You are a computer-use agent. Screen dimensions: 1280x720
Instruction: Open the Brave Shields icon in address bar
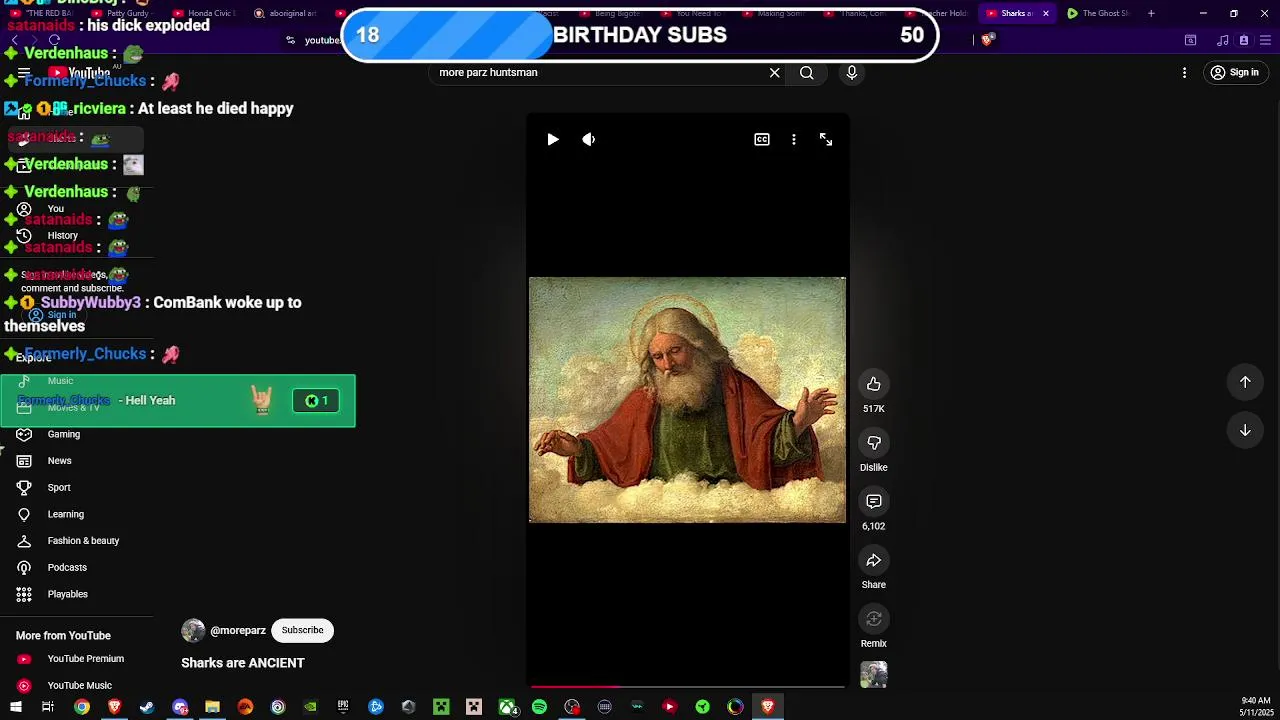pyautogui.click(x=987, y=40)
